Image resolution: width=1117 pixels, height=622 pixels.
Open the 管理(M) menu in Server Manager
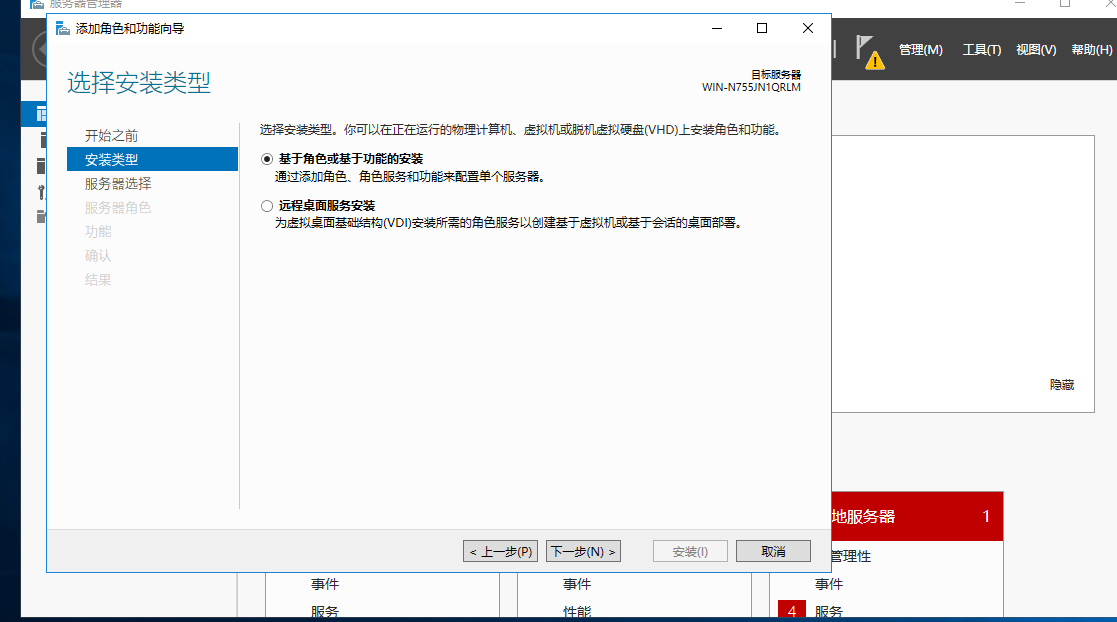[x=920, y=50]
